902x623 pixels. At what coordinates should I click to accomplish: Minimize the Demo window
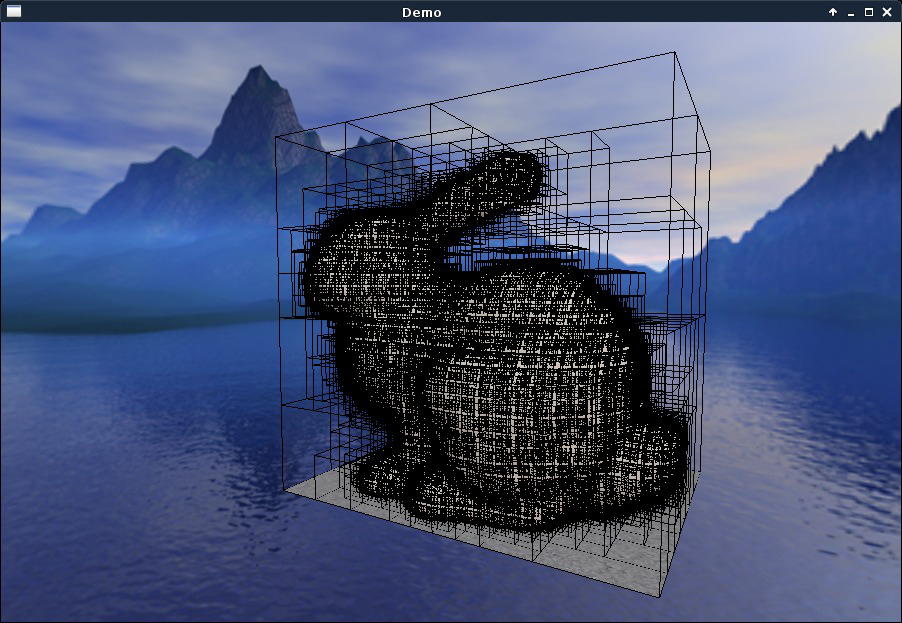[x=851, y=12]
